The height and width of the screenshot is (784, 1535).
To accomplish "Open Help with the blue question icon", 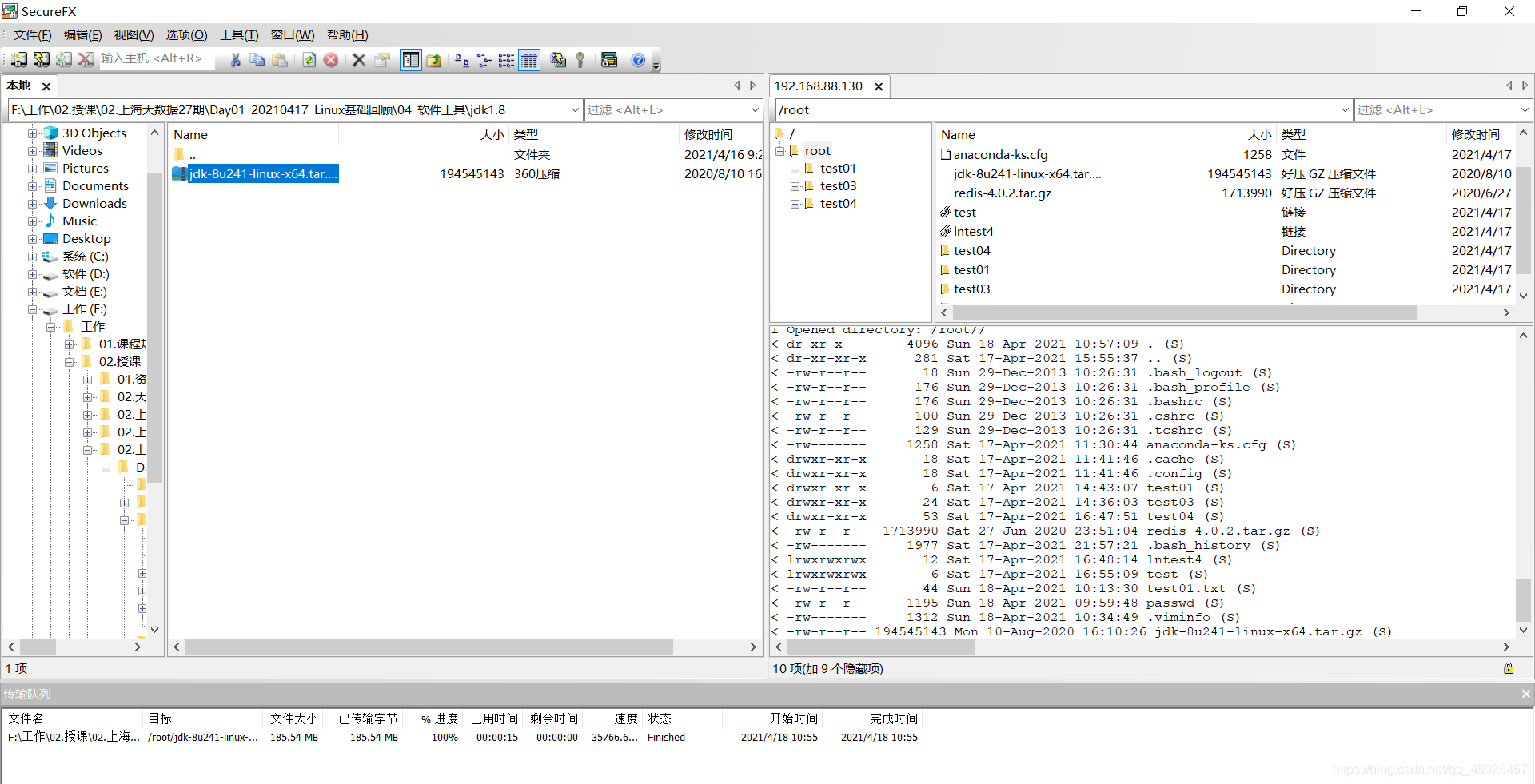I will click(638, 60).
